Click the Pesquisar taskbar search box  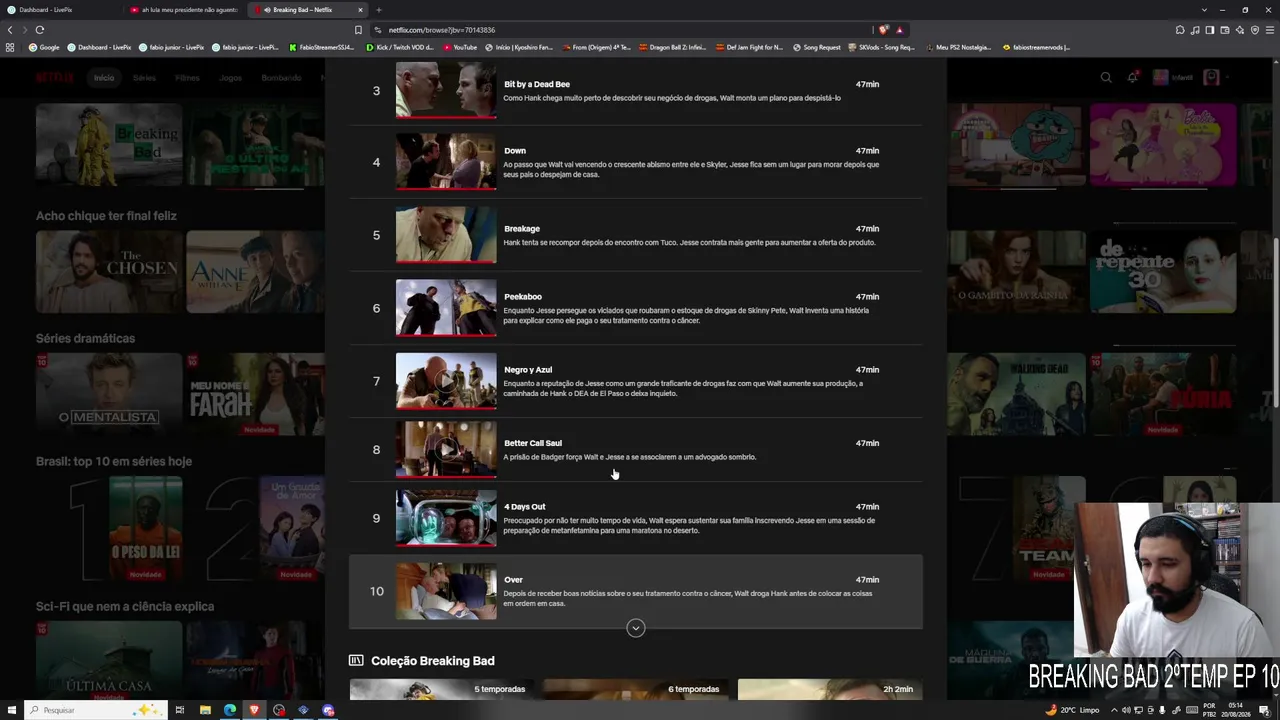pos(95,710)
